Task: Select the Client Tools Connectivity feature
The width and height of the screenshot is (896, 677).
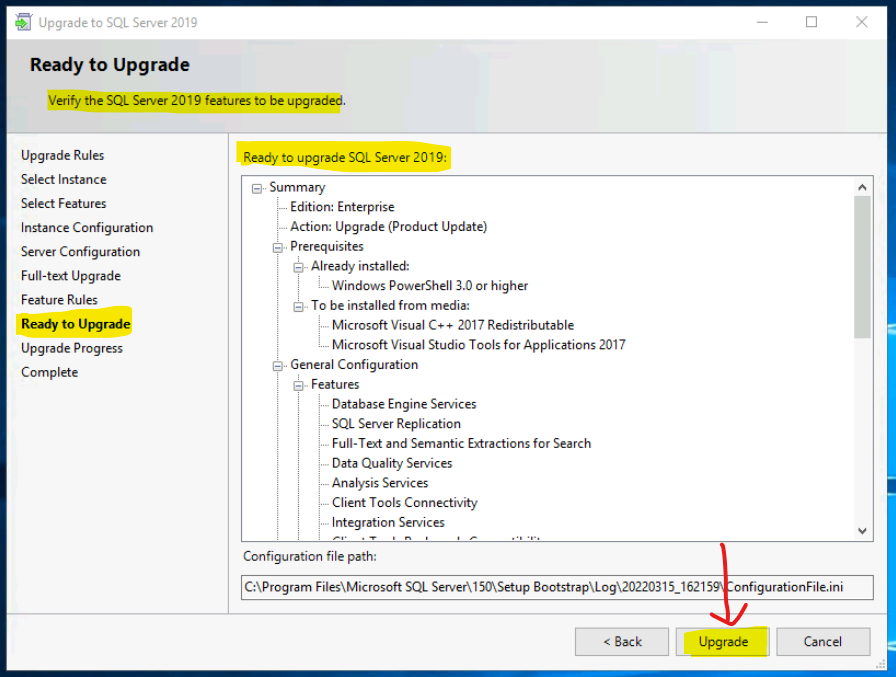Action: pos(405,503)
